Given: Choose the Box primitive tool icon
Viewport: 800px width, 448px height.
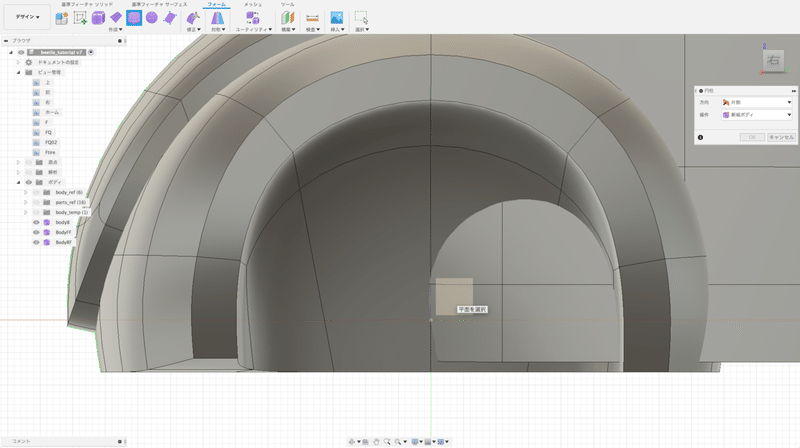Looking at the screenshot, I should (x=98, y=18).
